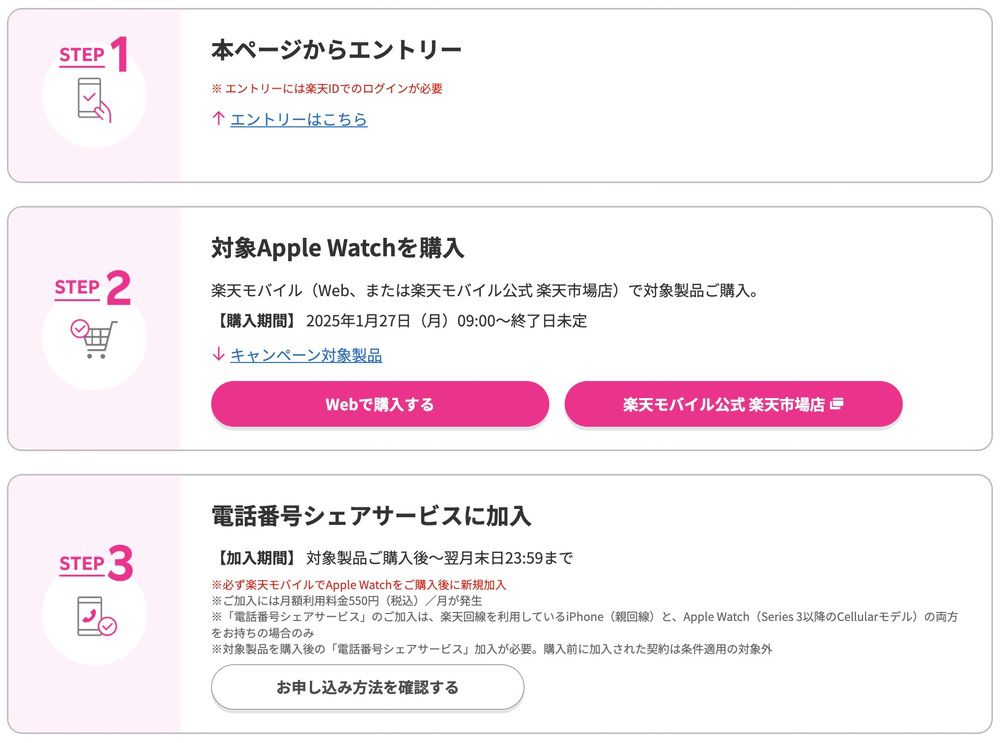This screenshot has width=1000, height=743.
Task: Click the shopping cart icon in STEP 2
Action: (94, 336)
